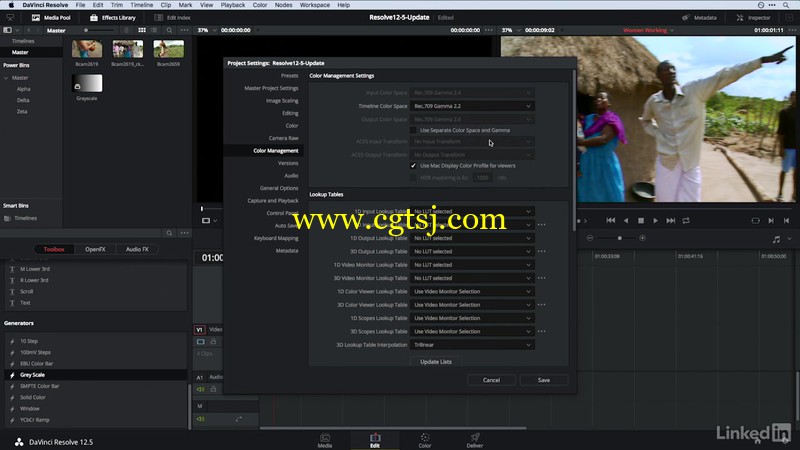Open the Media Pool panel

tap(51, 17)
